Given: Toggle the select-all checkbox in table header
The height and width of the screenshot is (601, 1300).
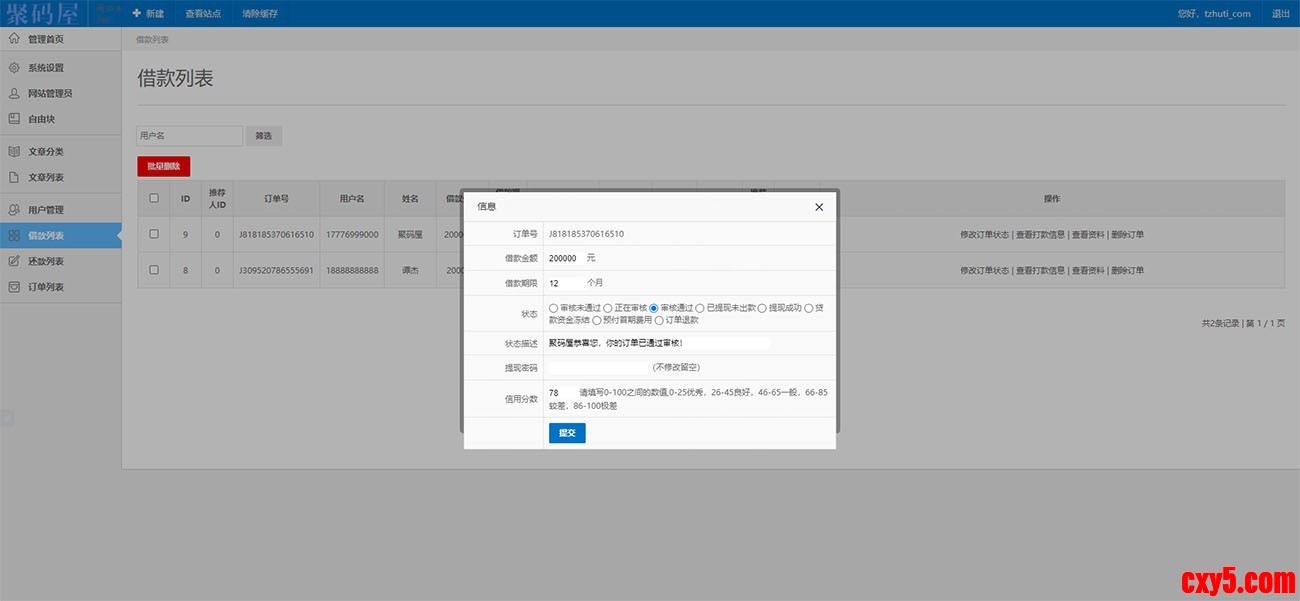Looking at the screenshot, I should point(154,198).
